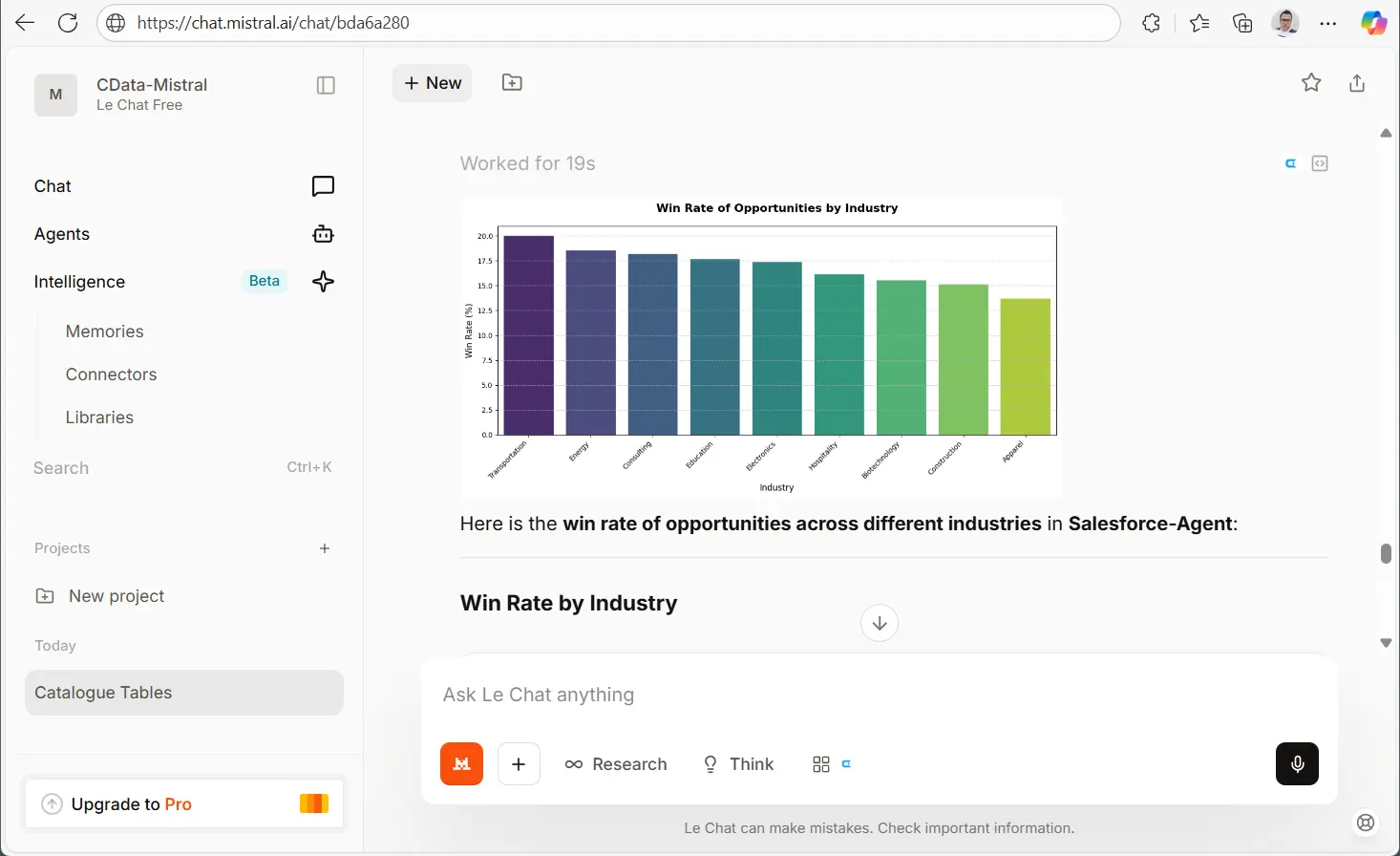The width and height of the screenshot is (1400, 856).
Task: Favorite this chat with the star icon
Action: click(1311, 83)
